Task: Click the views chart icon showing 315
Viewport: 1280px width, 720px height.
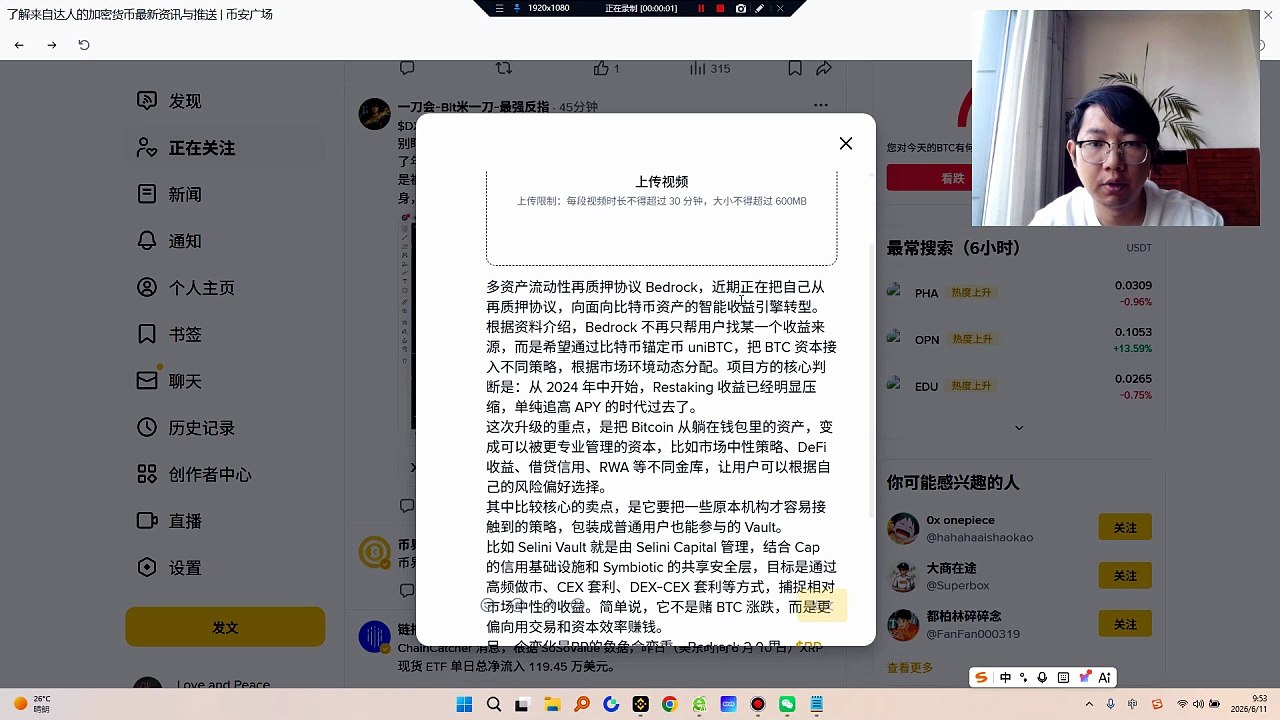Action: click(x=698, y=68)
